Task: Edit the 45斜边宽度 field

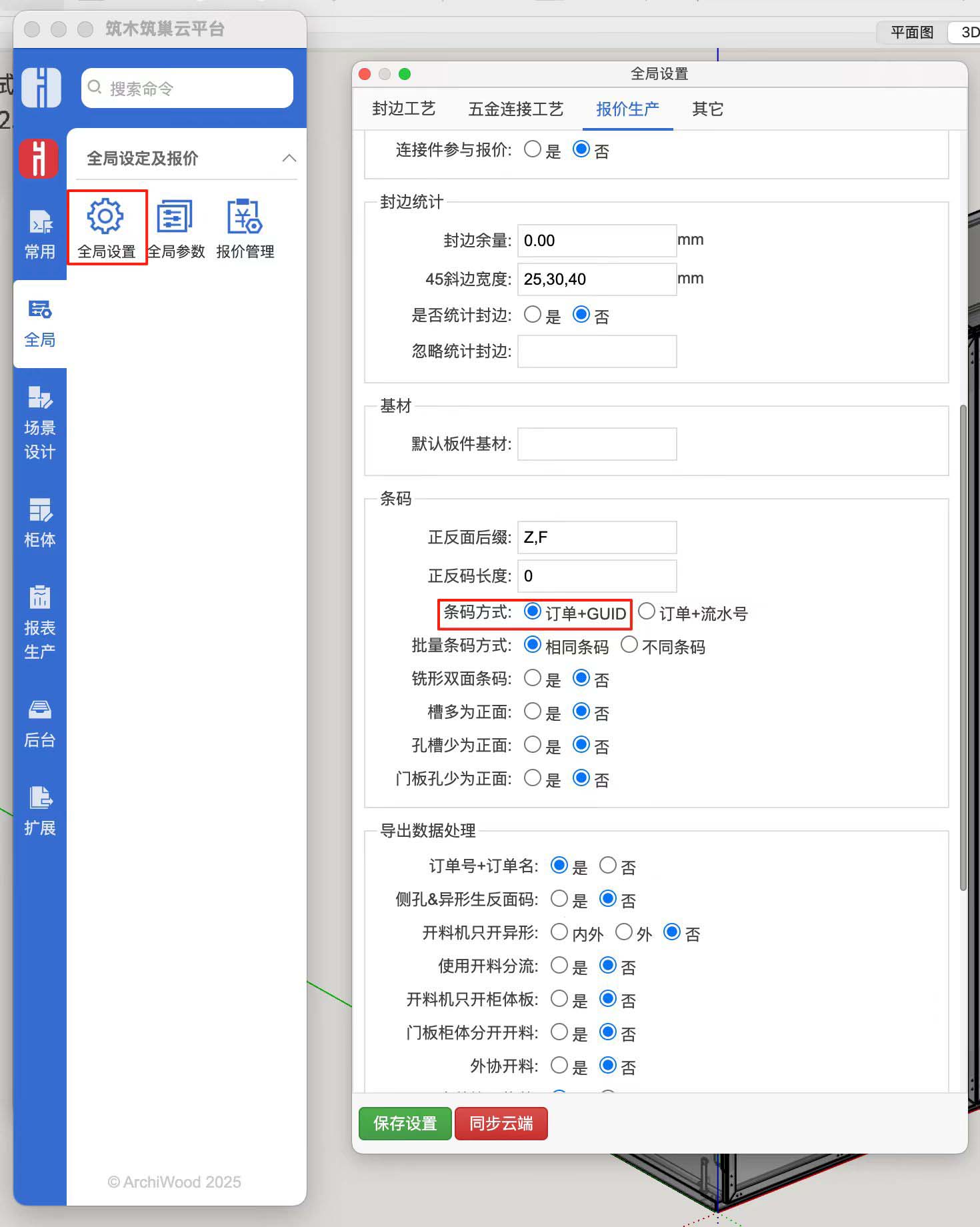Action: 597,279
